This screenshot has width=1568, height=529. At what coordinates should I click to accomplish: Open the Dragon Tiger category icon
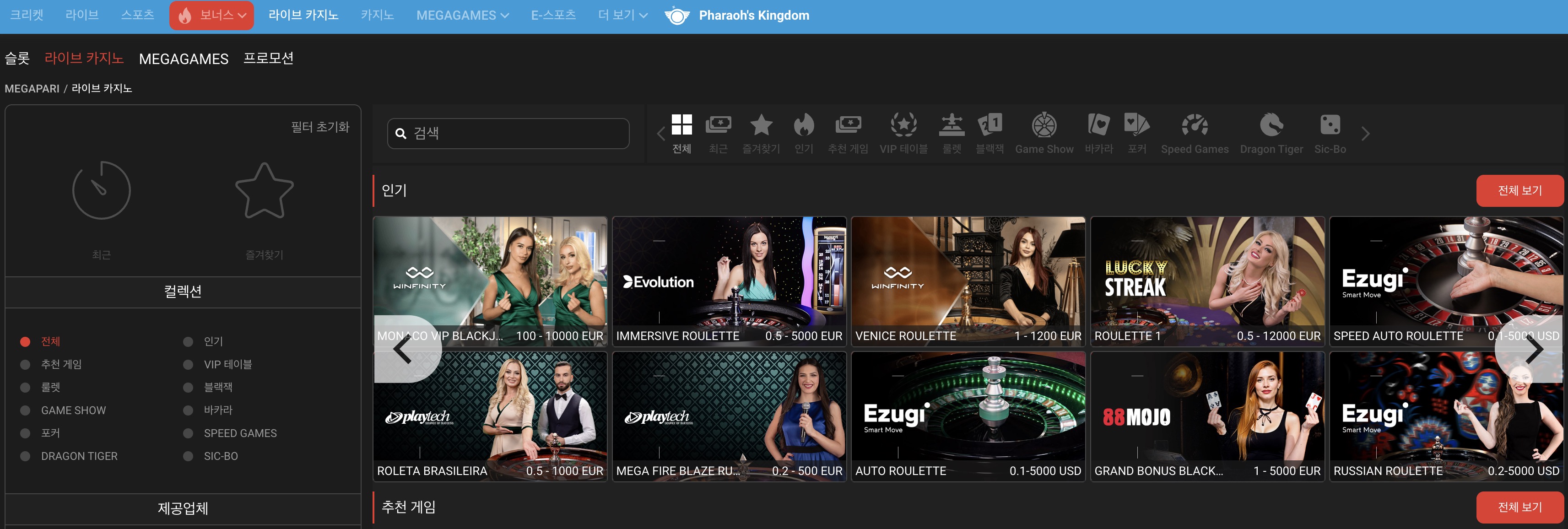click(1271, 125)
